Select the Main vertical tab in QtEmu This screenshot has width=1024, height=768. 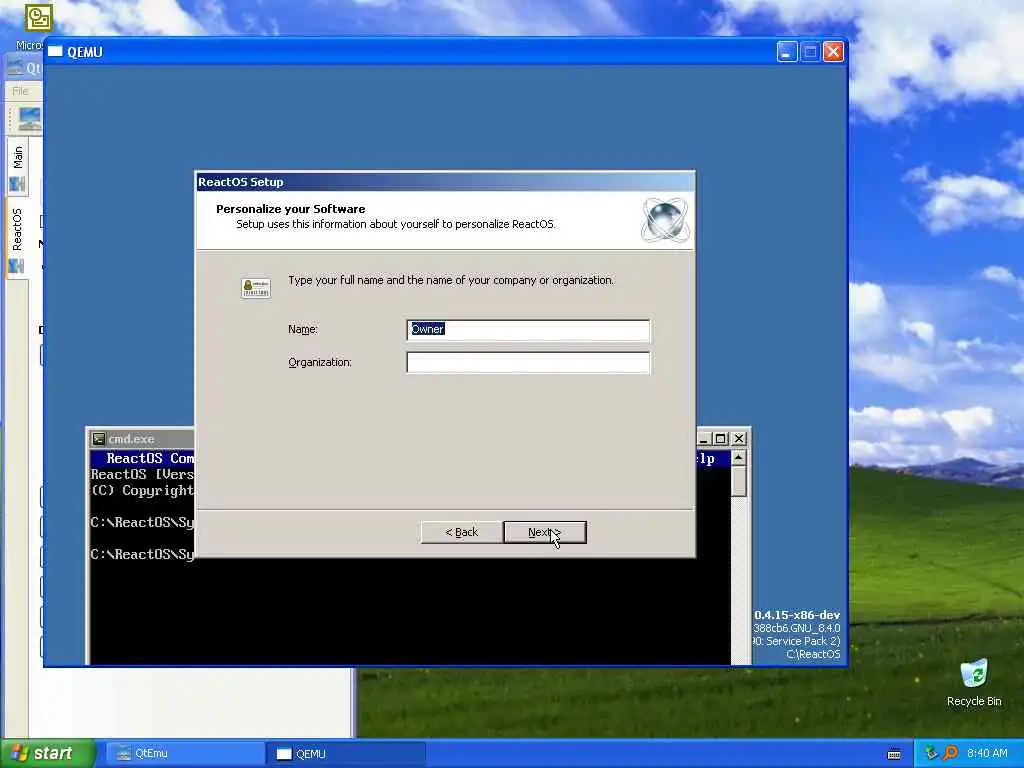pos(18,166)
